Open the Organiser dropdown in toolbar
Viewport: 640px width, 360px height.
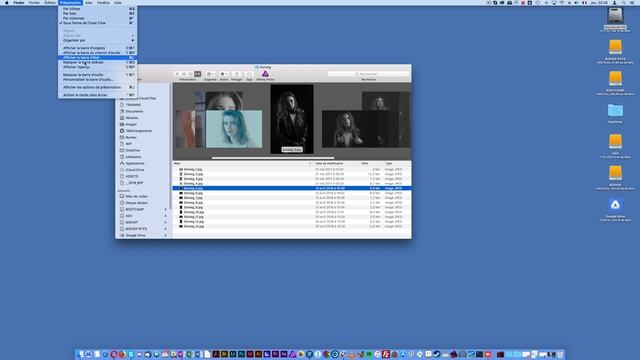[x=210, y=74]
